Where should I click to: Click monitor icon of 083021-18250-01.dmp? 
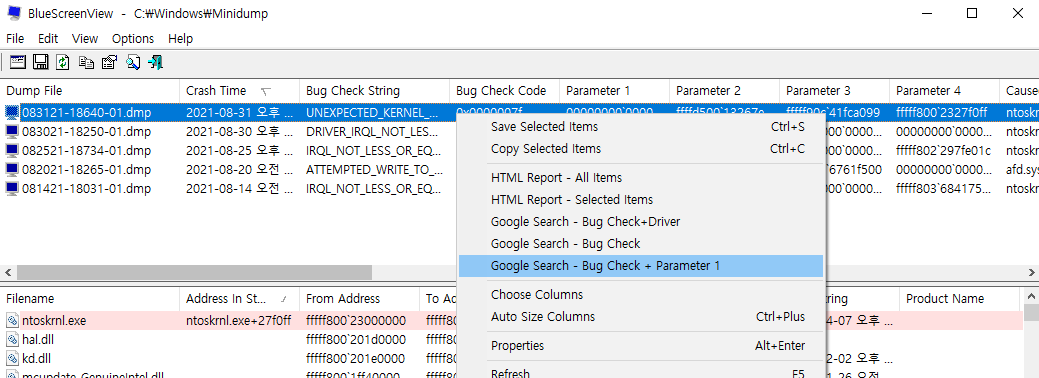pyautogui.click(x=12, y=131)
